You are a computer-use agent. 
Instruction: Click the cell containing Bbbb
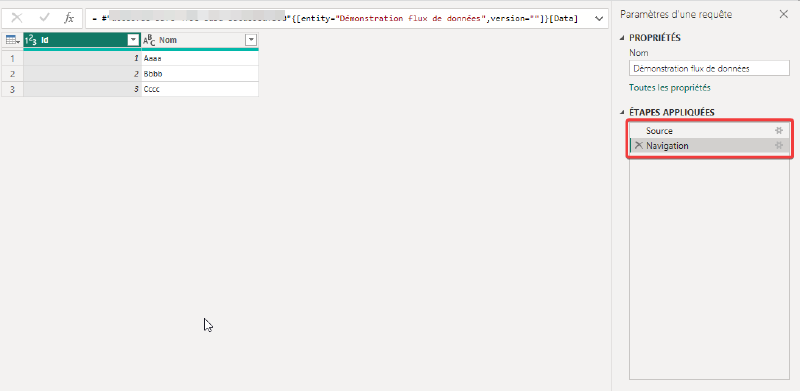pyautogui.click(x=200, y=74)
